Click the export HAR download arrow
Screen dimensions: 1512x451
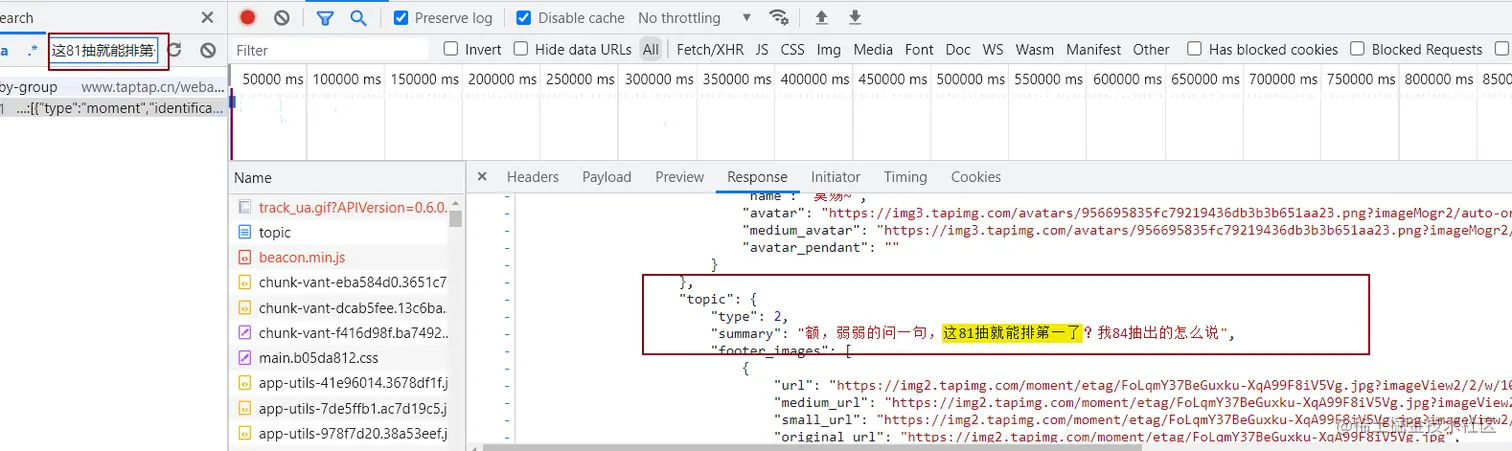point(855,17)
